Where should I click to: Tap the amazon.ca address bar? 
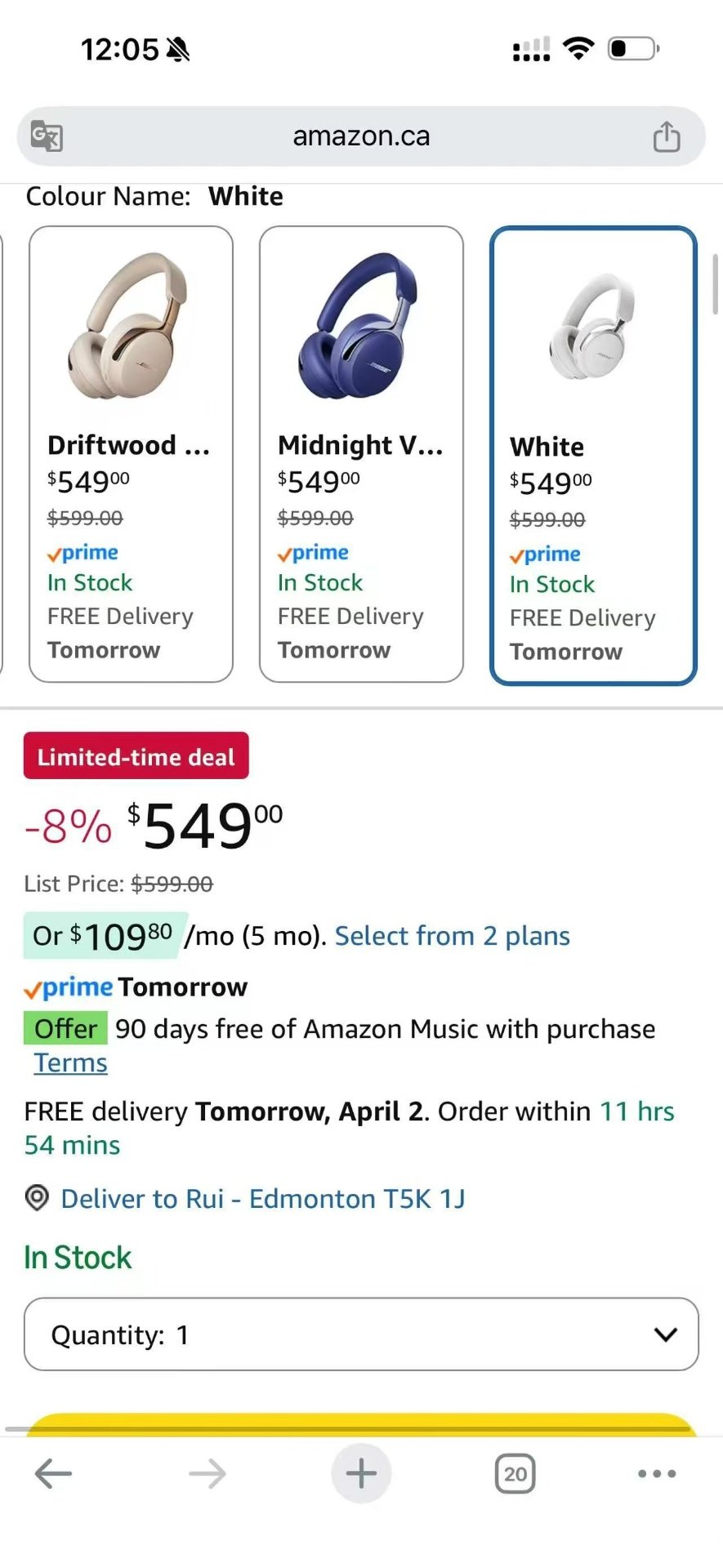pos(361,136)
